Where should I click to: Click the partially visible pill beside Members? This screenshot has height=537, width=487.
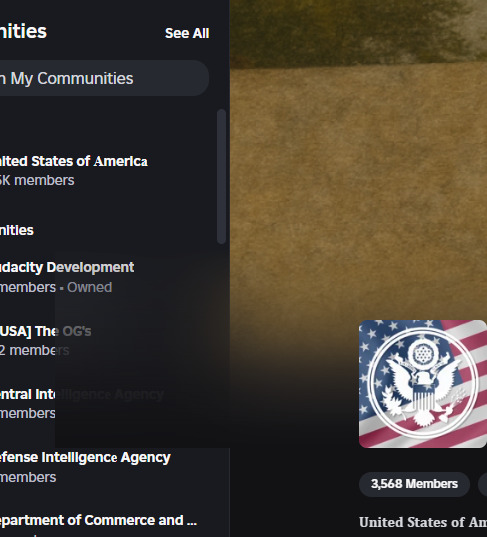point(483,484)
